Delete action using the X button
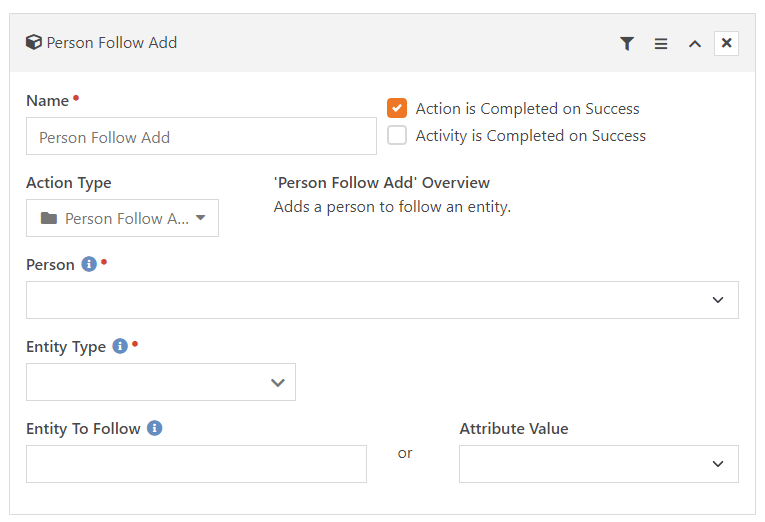Viewport: 765px width, 522px height. (727, 43)
